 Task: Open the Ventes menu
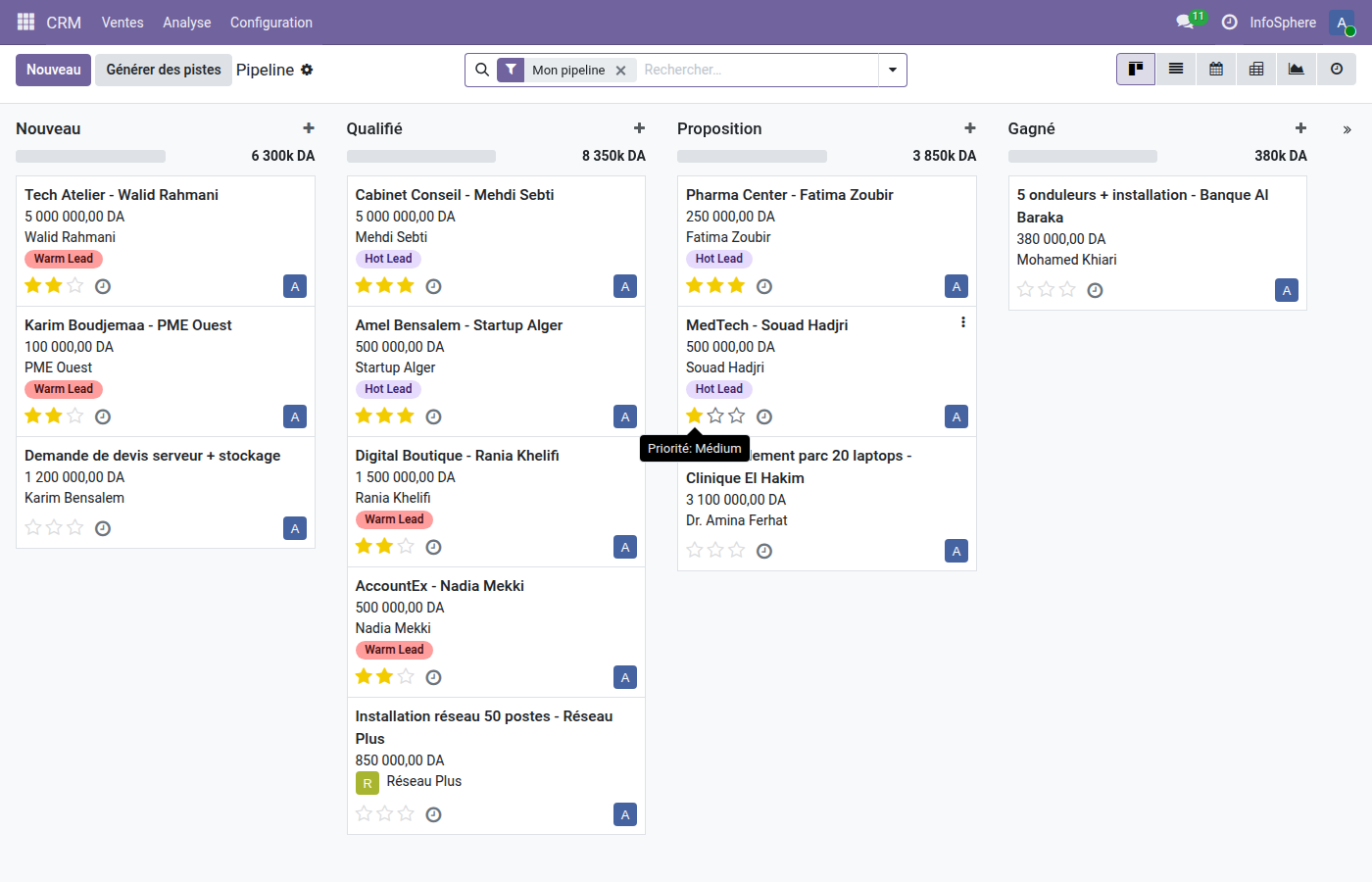coord(122,22)
